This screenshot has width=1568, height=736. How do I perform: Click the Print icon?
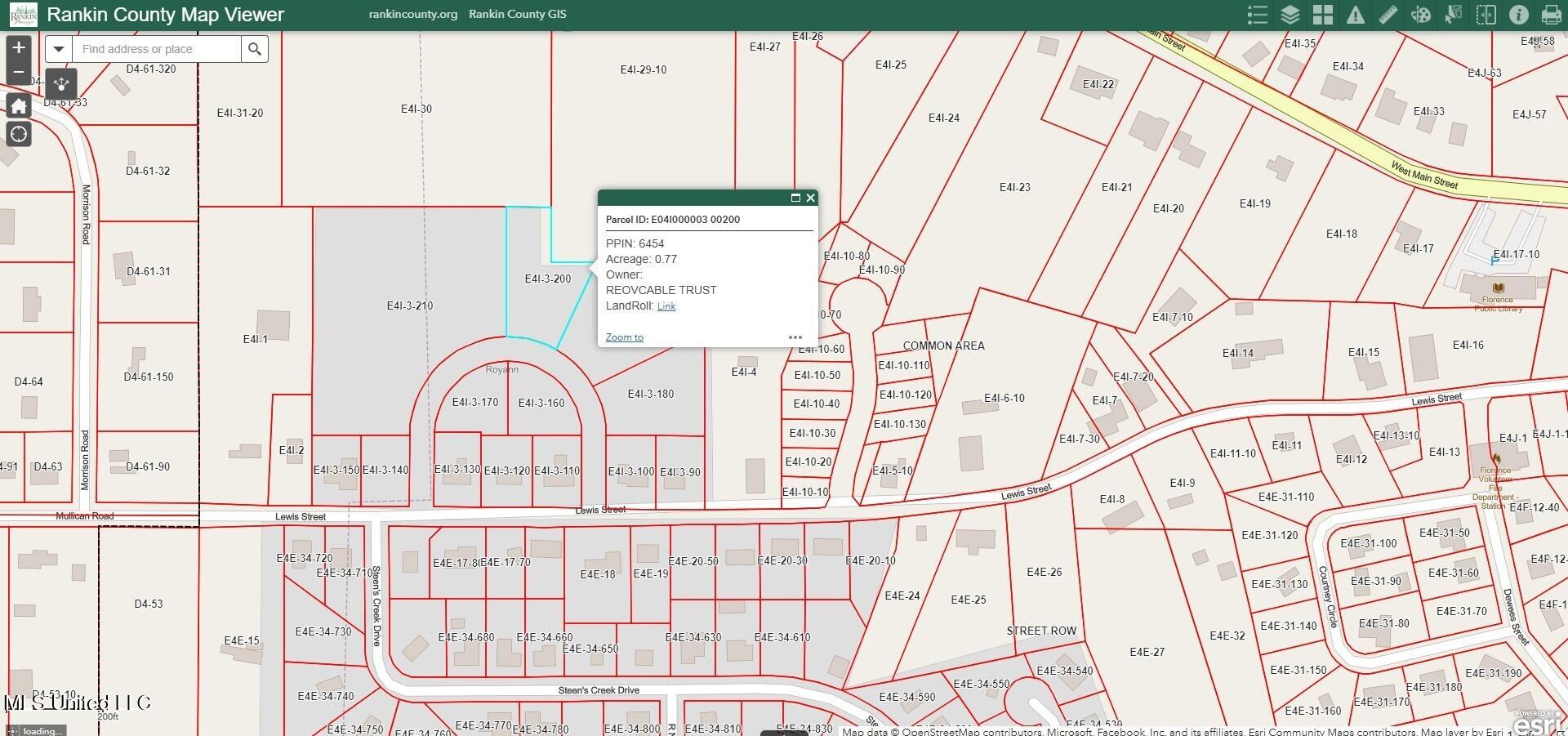1551,15
